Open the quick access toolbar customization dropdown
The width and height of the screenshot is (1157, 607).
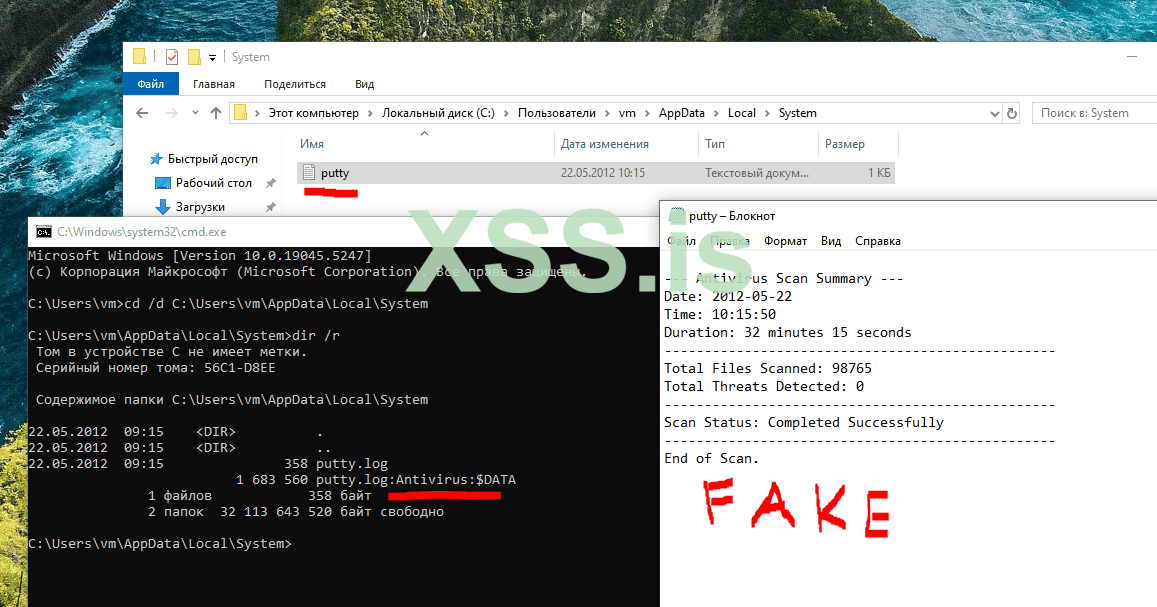[213, 57]
